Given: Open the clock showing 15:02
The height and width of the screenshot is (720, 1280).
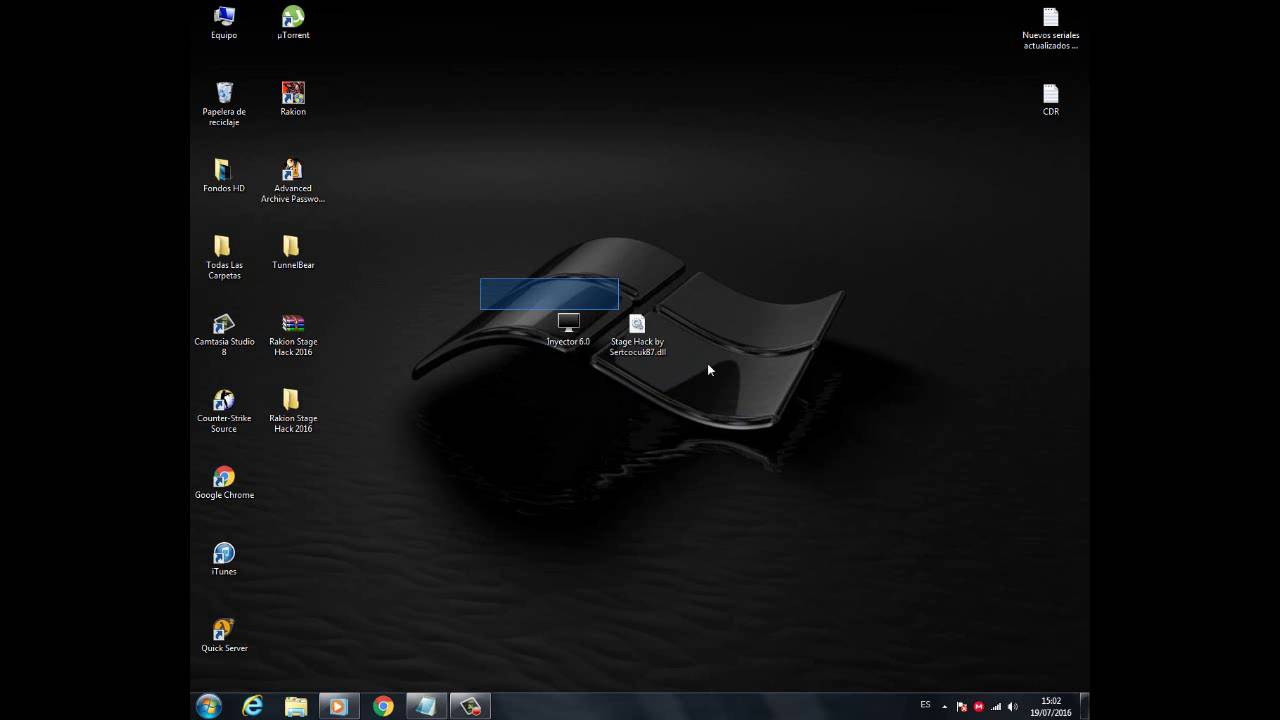Looking at the screenshot, I should point(1050,707).
